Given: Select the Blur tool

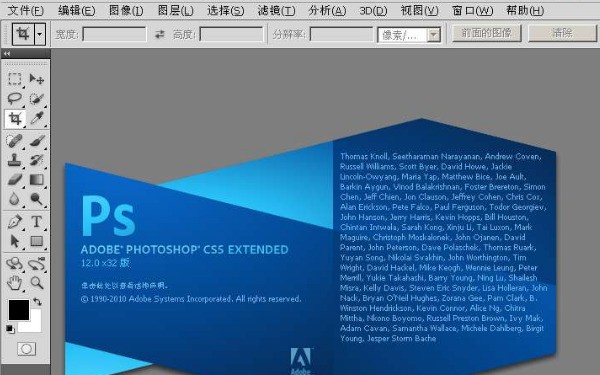Looking at the screenshot, I should [x=15, y=199].
